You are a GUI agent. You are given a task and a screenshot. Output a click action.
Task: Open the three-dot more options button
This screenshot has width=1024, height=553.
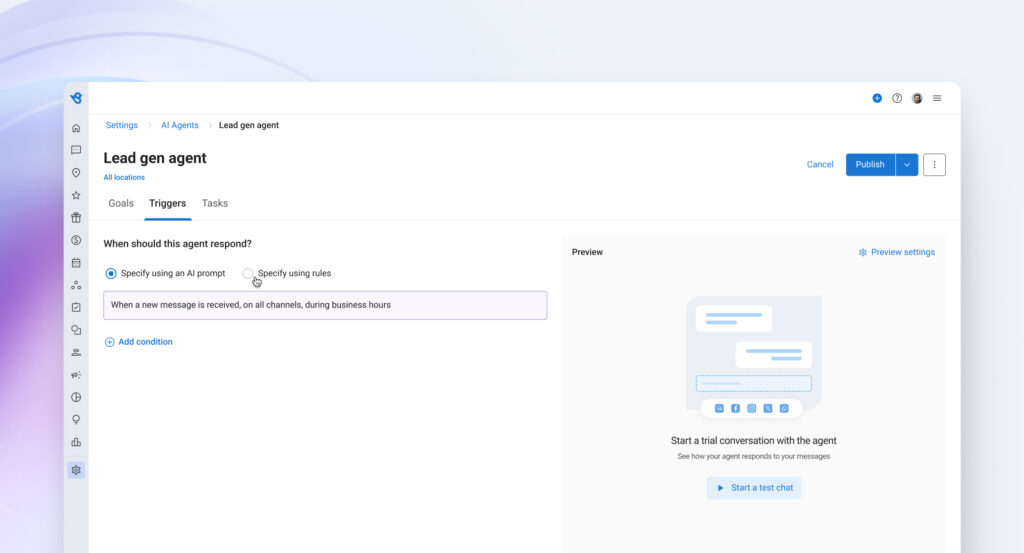[x=935, y=165]
